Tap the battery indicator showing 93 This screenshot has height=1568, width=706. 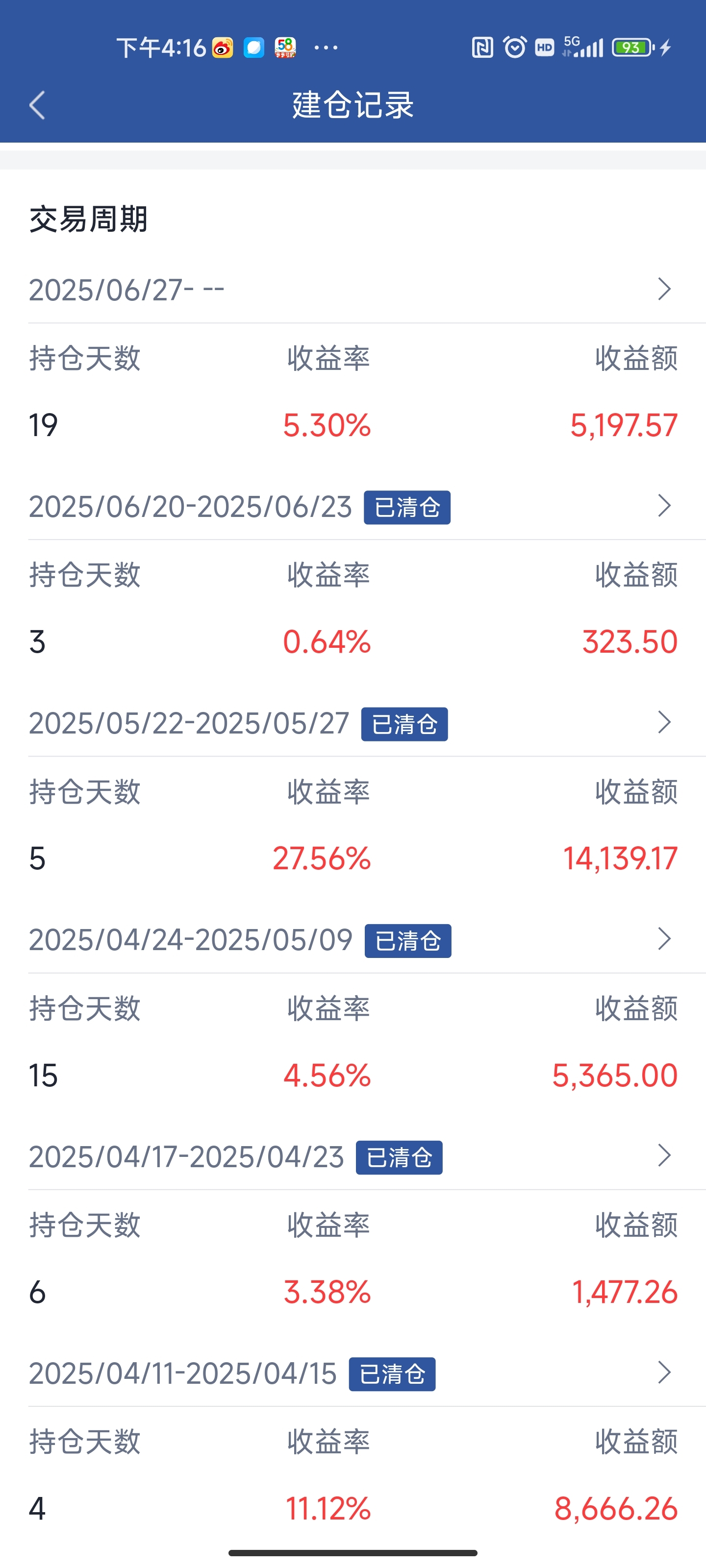pos(633,47)
